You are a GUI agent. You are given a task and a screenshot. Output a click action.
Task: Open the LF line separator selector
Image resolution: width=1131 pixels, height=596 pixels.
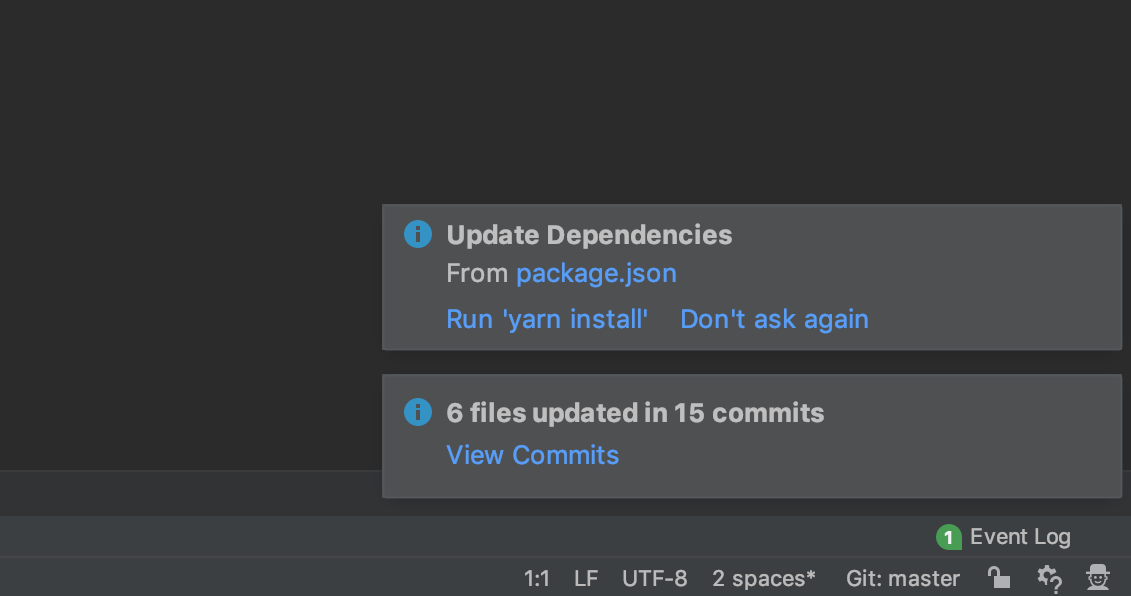(585, 578)
